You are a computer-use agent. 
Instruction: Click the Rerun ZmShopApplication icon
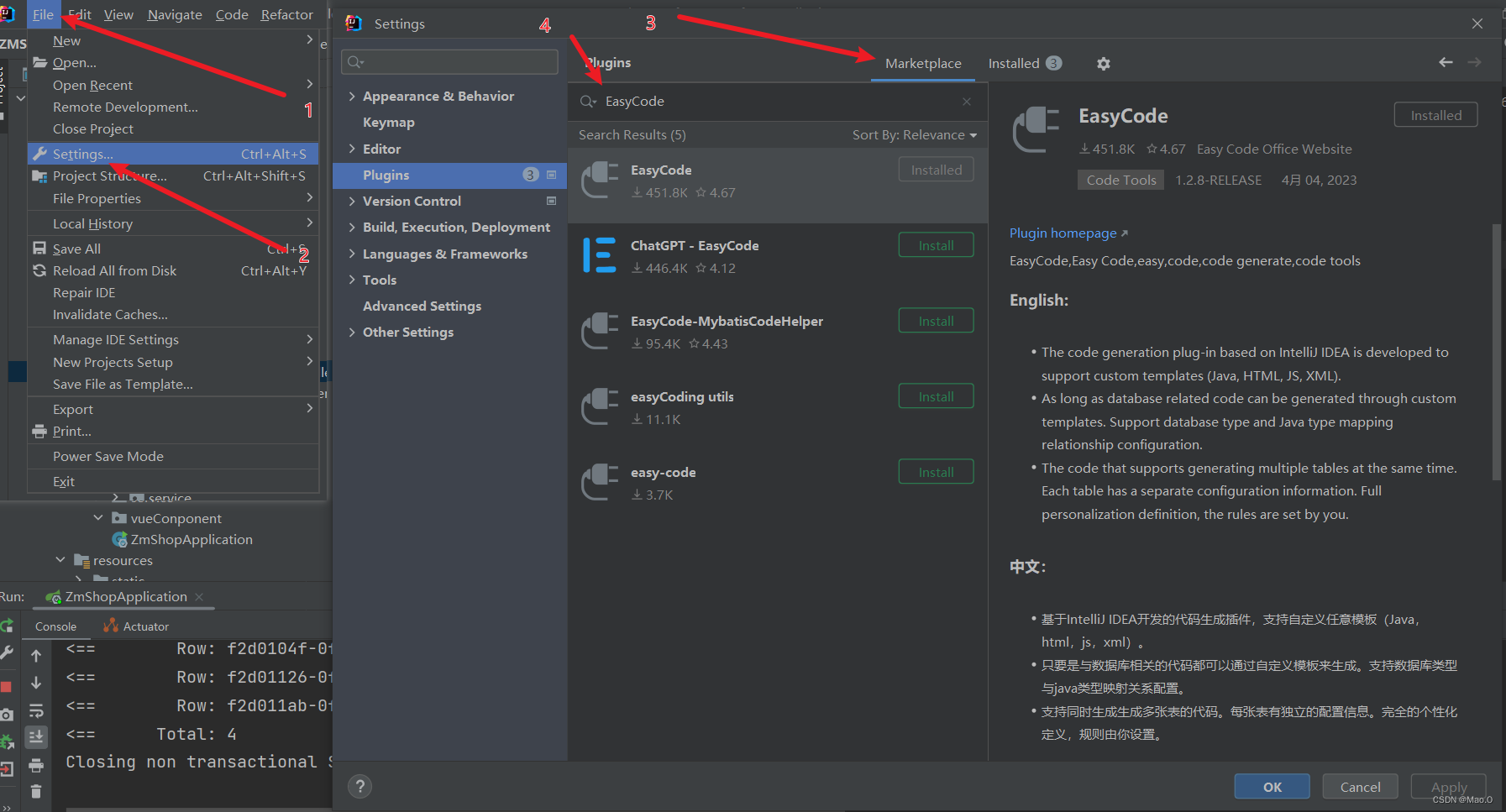[7, 626]
